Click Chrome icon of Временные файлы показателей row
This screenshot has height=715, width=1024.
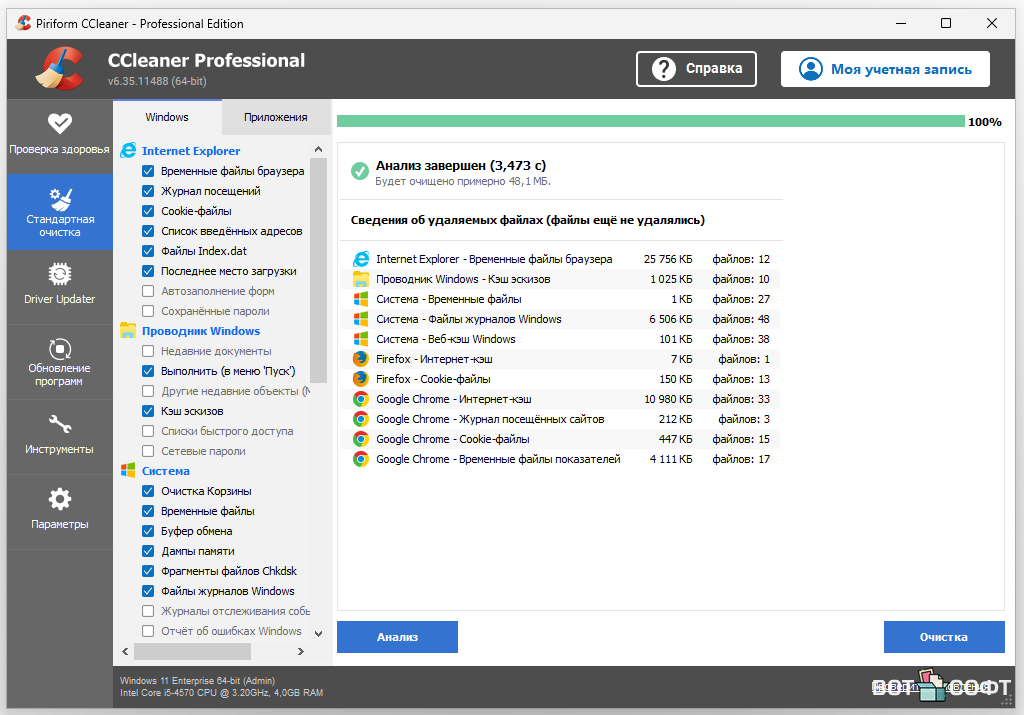360,459
